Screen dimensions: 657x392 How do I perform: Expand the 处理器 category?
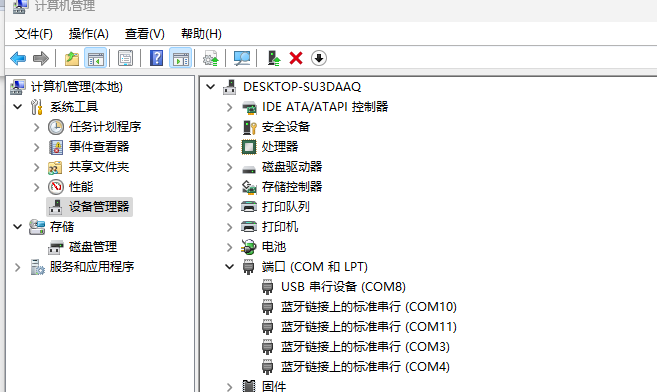(230, 147)
